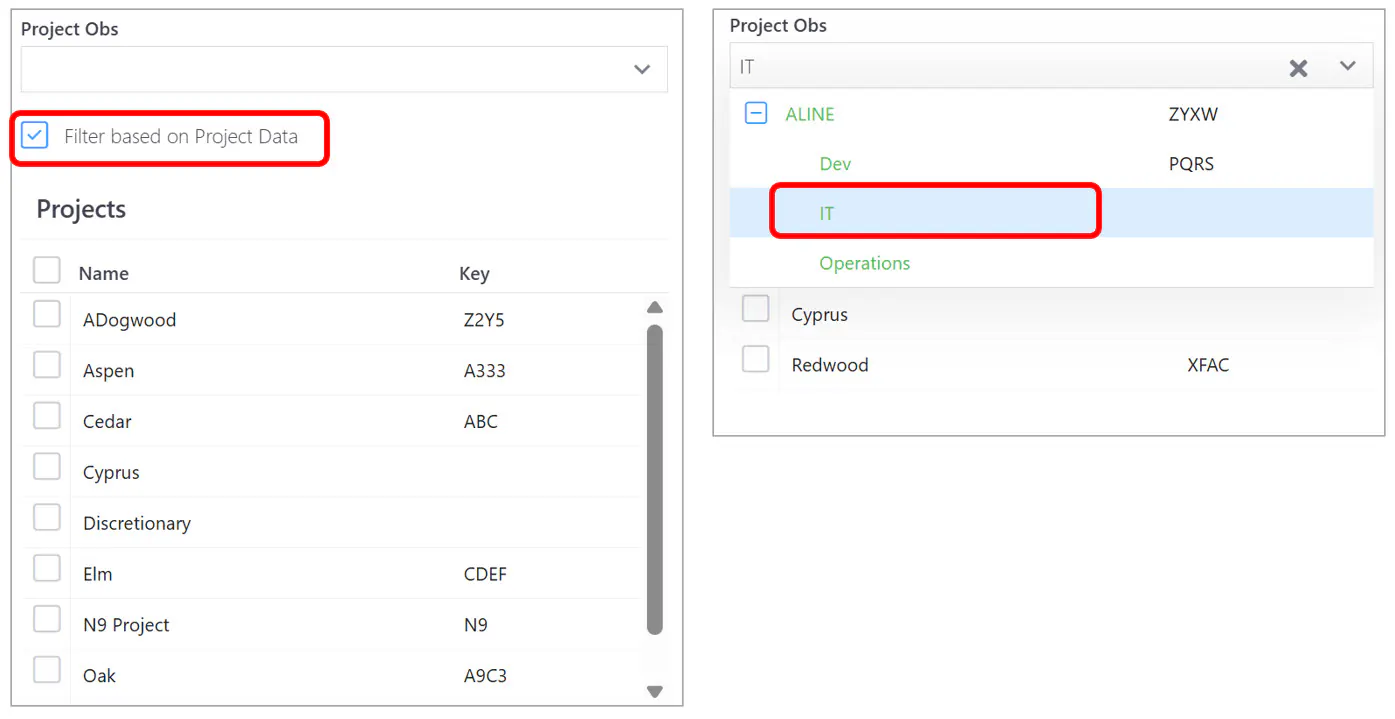1395x719 pixels.
Task: Click key value PQRS
Action: pos(1191,164)
